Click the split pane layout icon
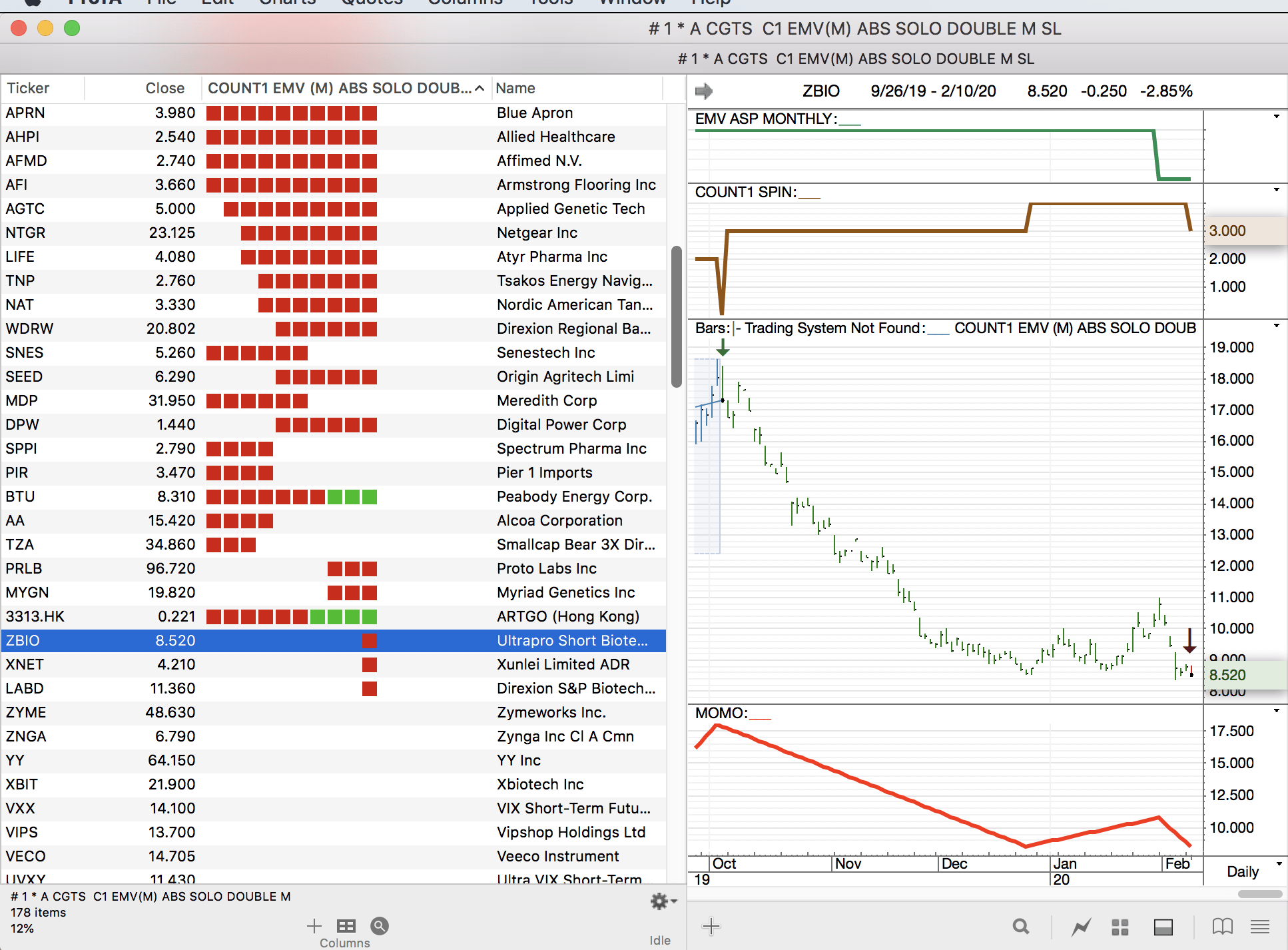This screenshot has height=950, width=1288. (x=1163, y=927)
